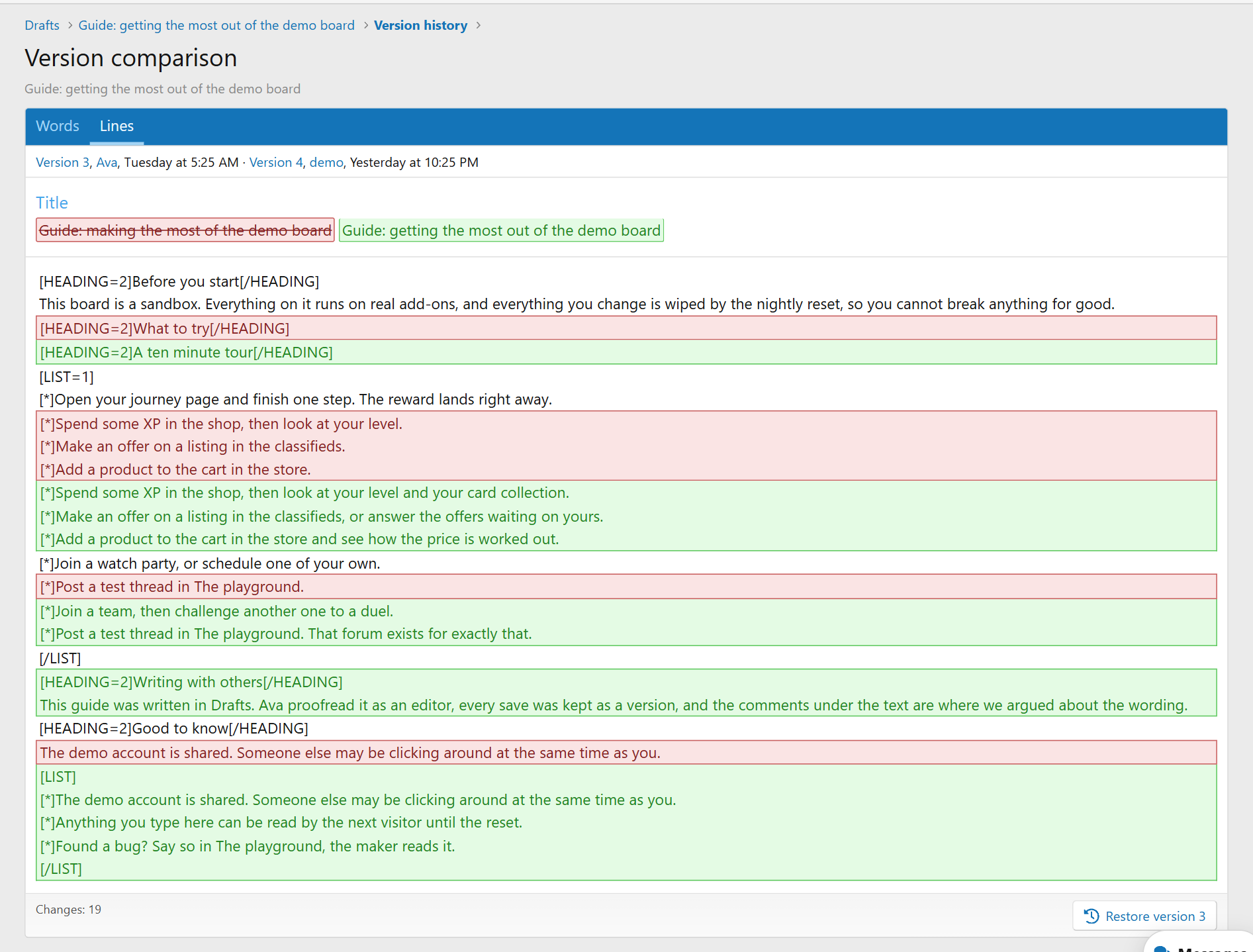Open the demo user link

point(326,162)
